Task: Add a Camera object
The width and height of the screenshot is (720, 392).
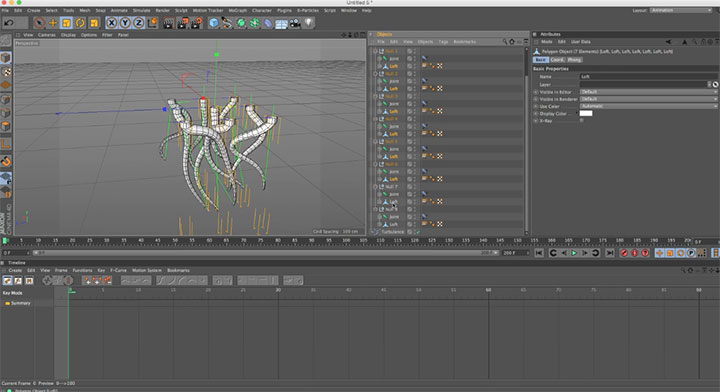Action: tap(295, 22)
